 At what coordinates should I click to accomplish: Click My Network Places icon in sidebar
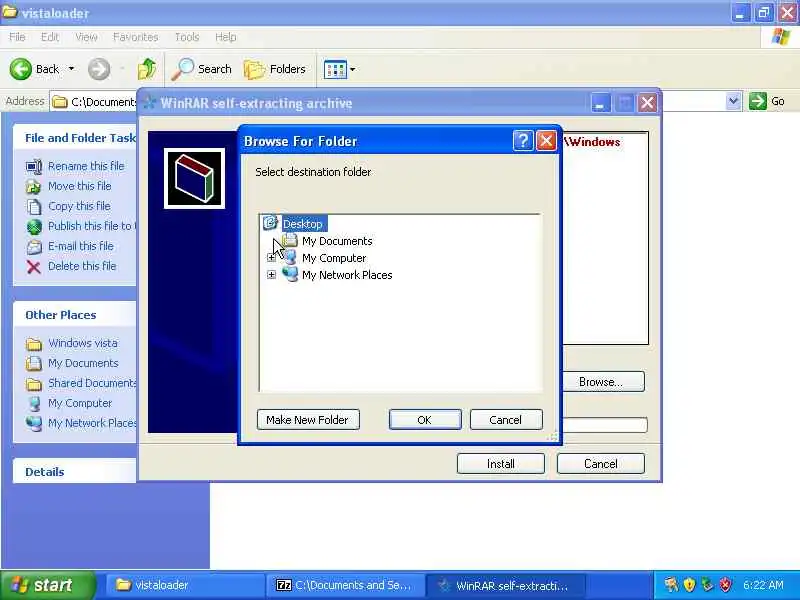click(34, 423)
